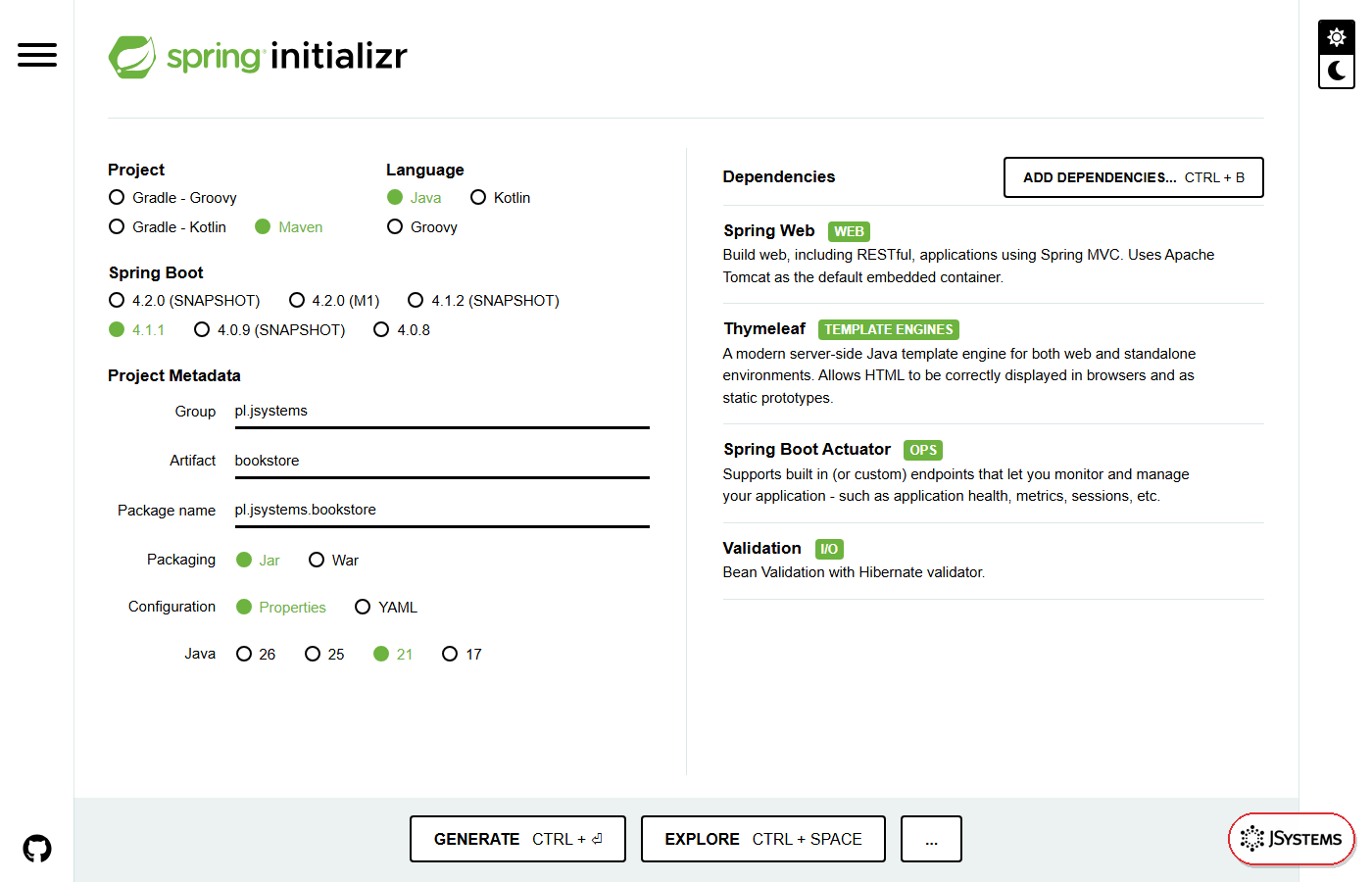The height and width of the screenshot is (882, 1372).
Task: Open the hamburger navigation menu
Action: pyautogui.click(x=37, y=55)
